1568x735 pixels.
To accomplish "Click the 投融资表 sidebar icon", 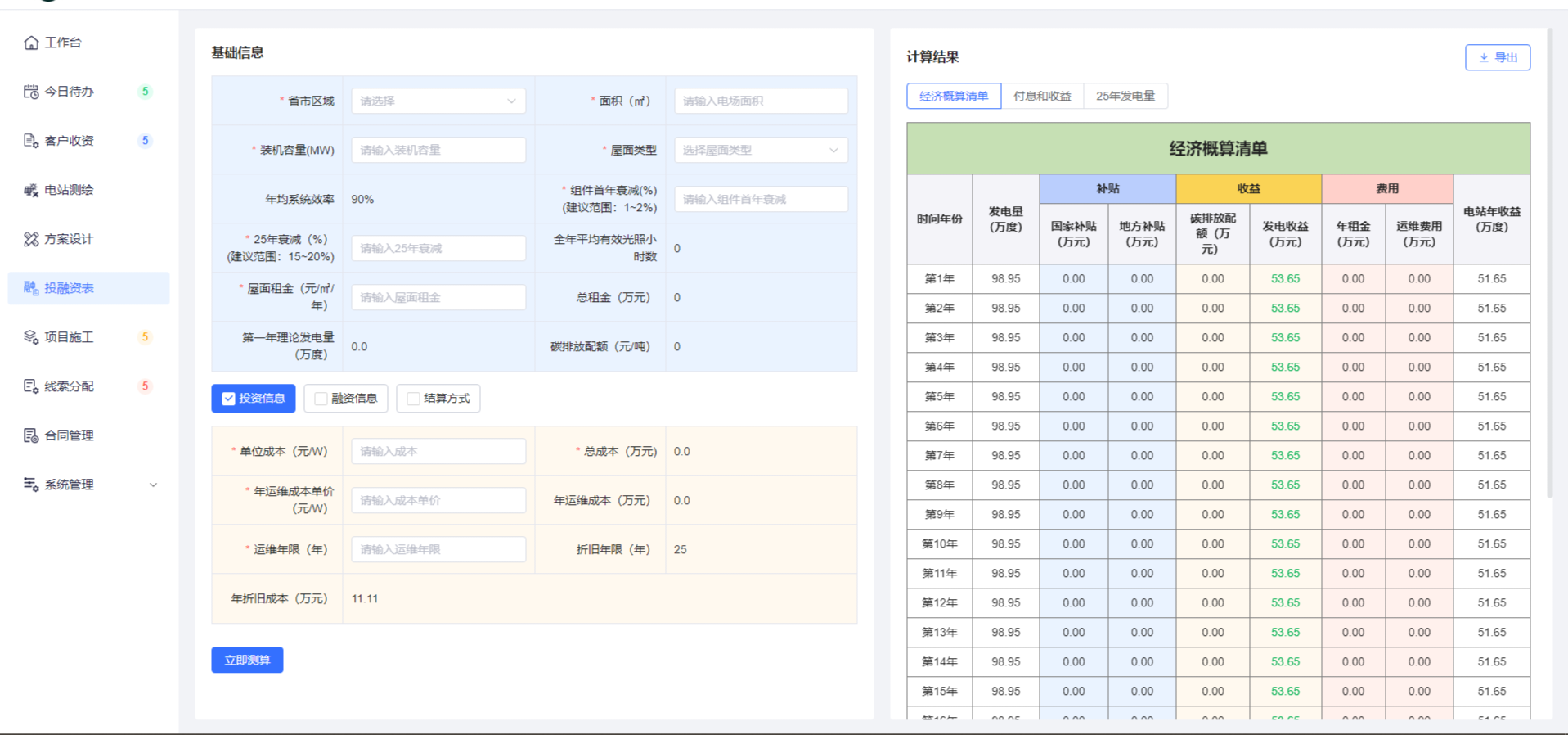I will [x=31, y=288].
